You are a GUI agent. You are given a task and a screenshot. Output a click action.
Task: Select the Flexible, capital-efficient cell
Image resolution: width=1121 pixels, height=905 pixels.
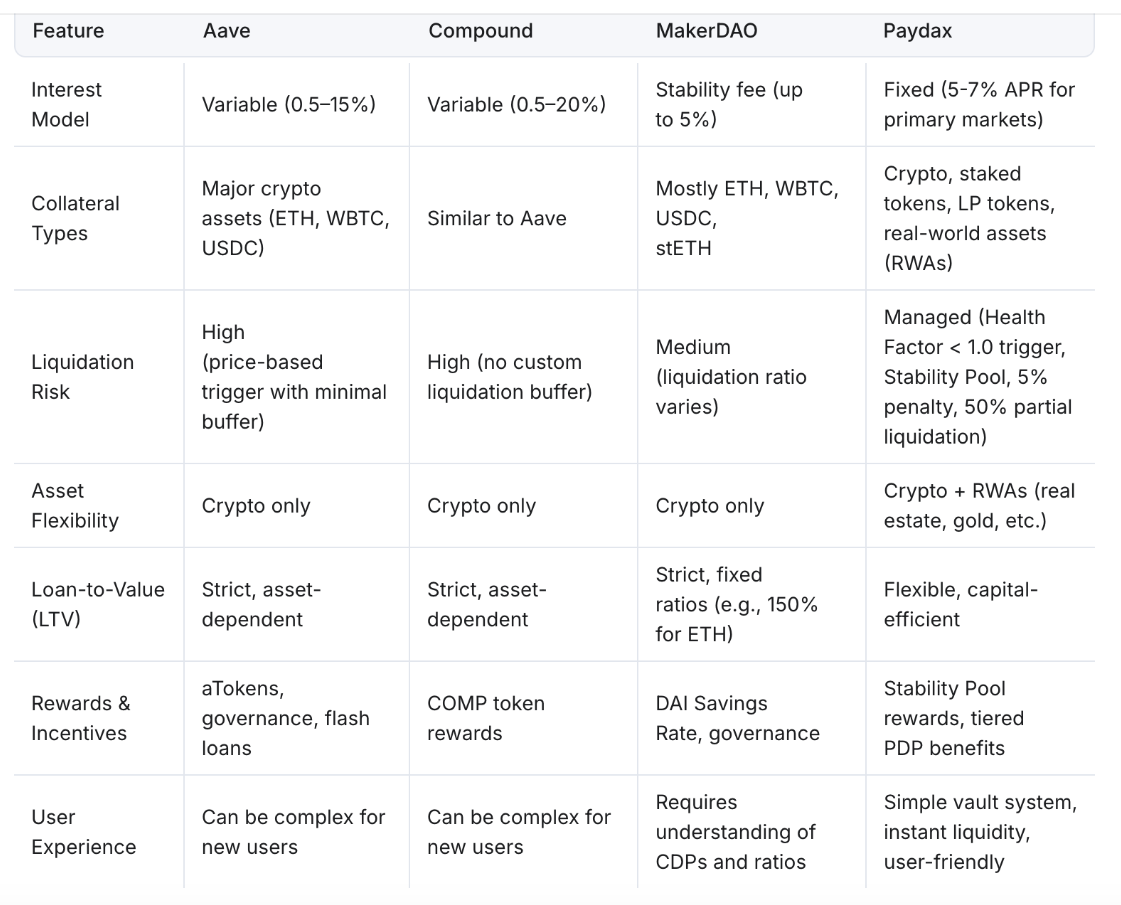960,604
